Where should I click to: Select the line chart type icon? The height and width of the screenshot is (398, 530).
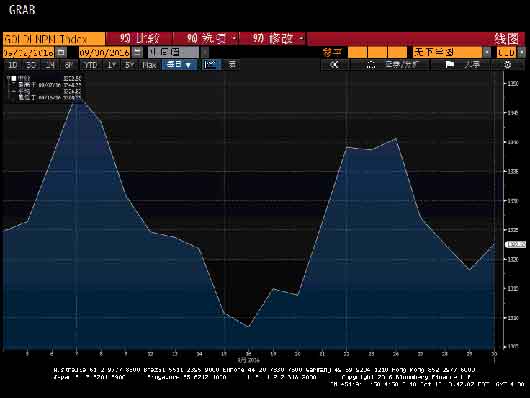(x=211, y=65)
